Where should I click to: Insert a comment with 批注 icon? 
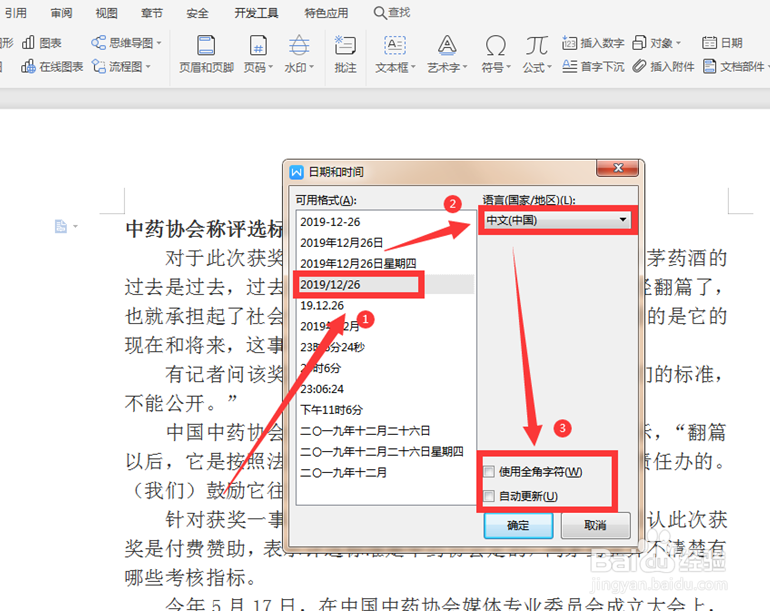coord(345,54)
